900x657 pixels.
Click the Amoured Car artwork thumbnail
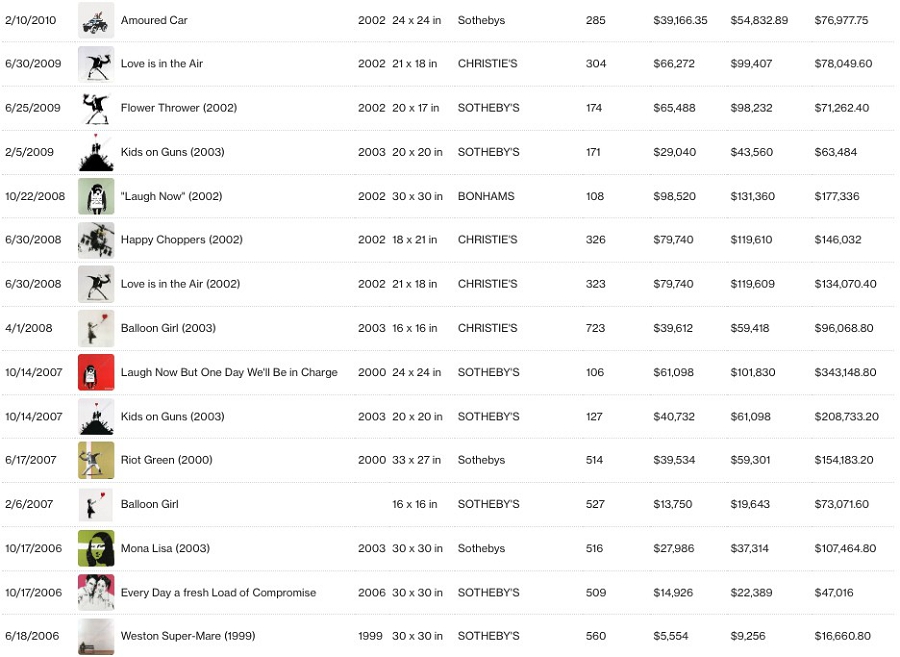click(x=96, y=20)
